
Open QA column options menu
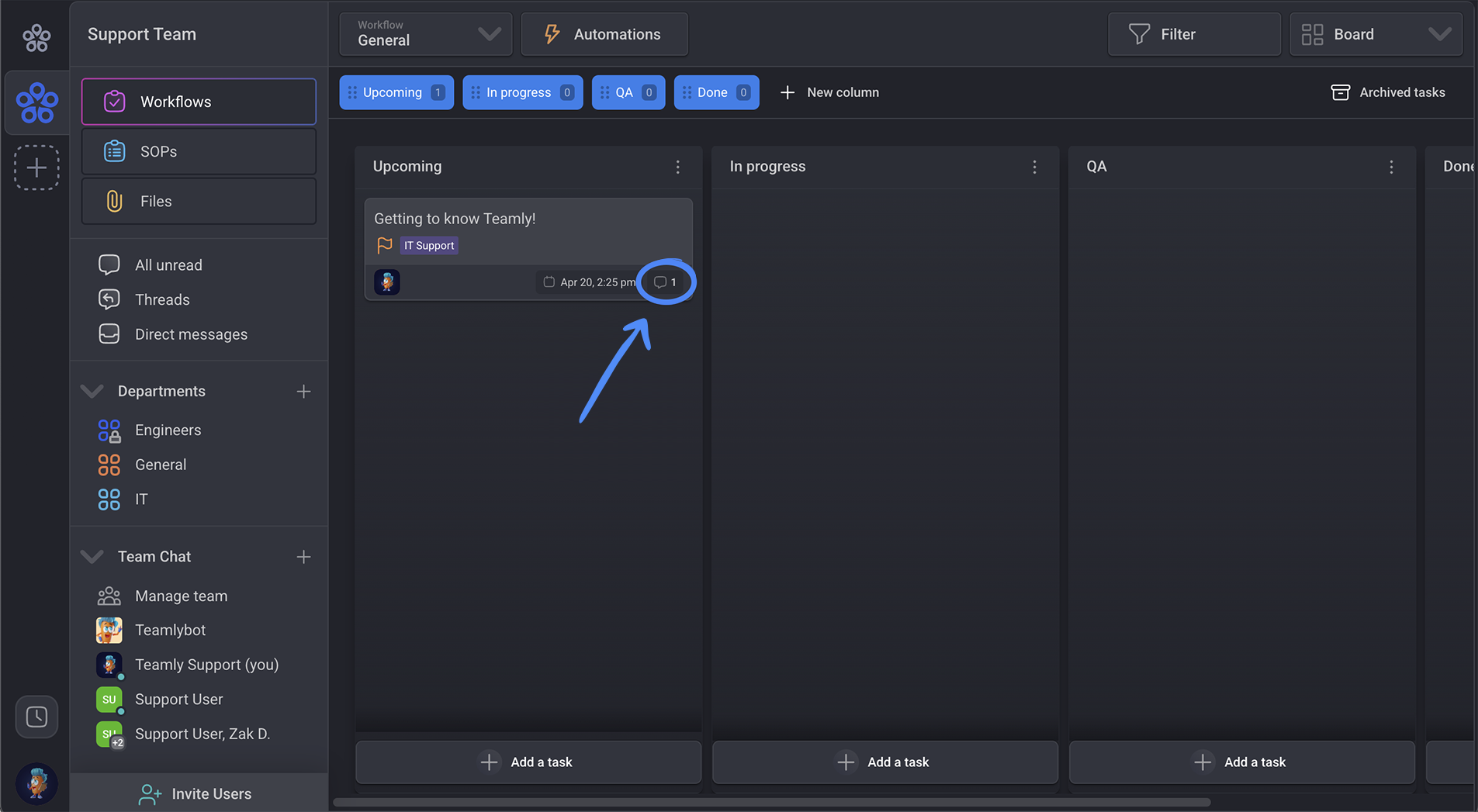1391,167
